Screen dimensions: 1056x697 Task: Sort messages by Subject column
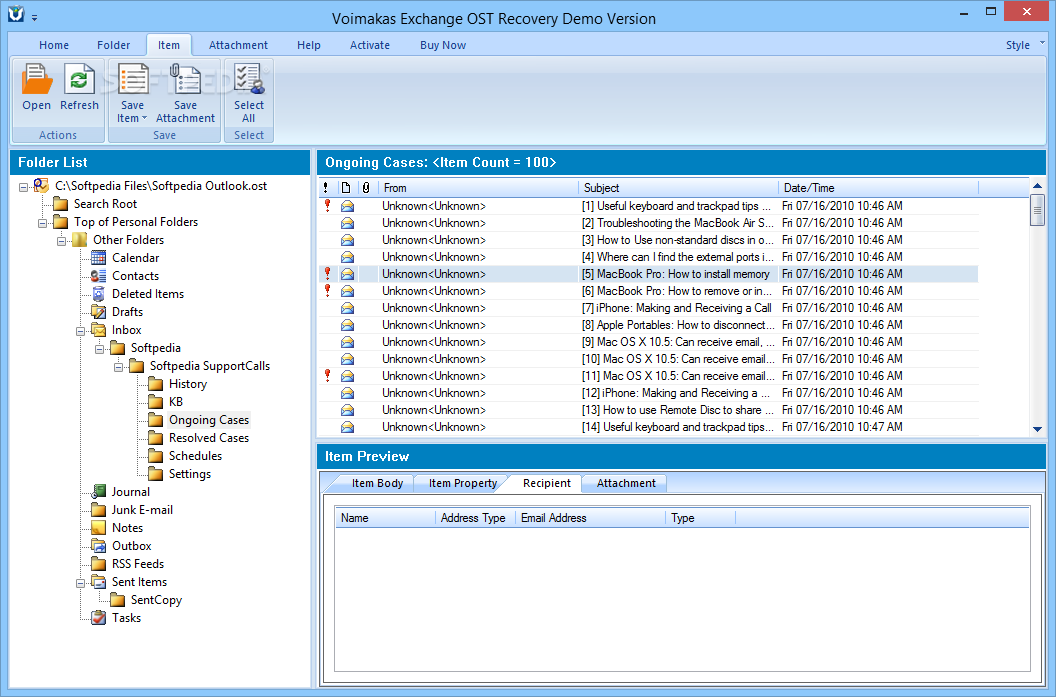[678, 188]
